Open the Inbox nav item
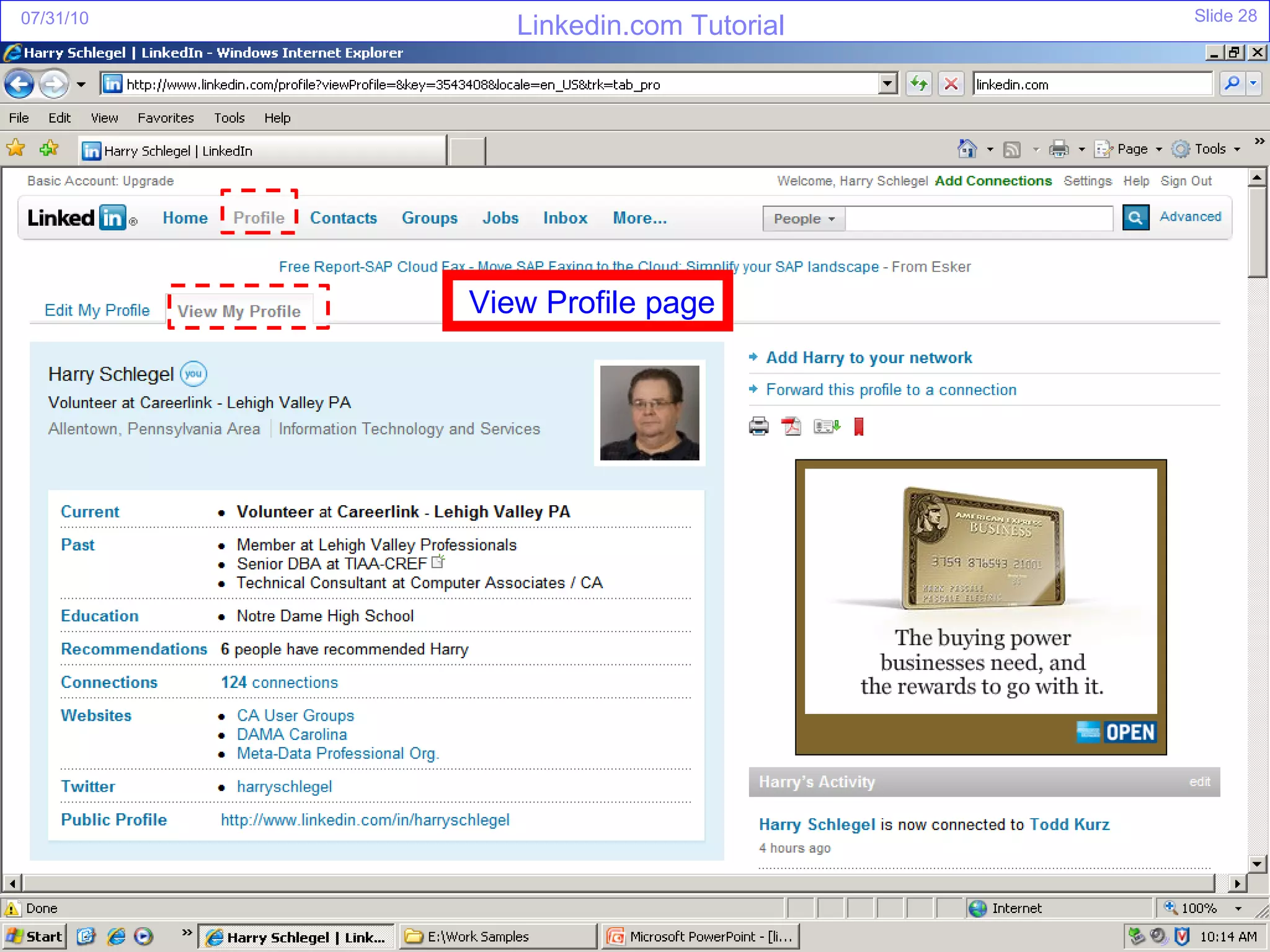 pos(565,218)
